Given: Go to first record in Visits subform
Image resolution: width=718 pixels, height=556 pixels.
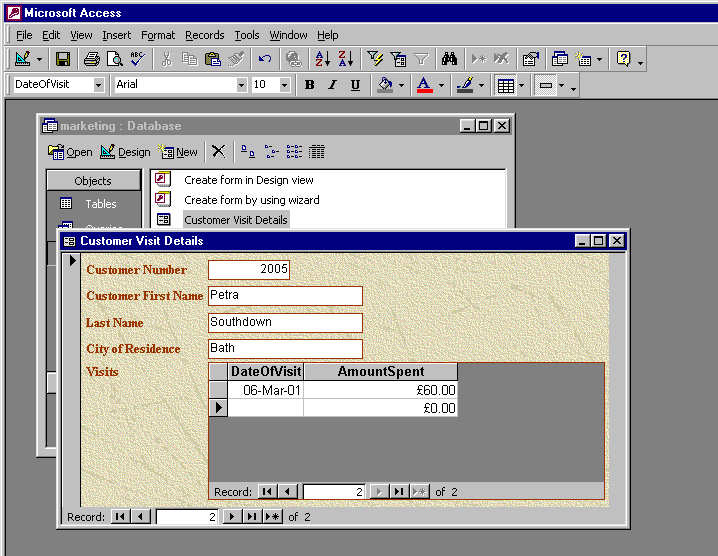Looking at the screenshot, I should pyautogui.click(x=267, y=491).
